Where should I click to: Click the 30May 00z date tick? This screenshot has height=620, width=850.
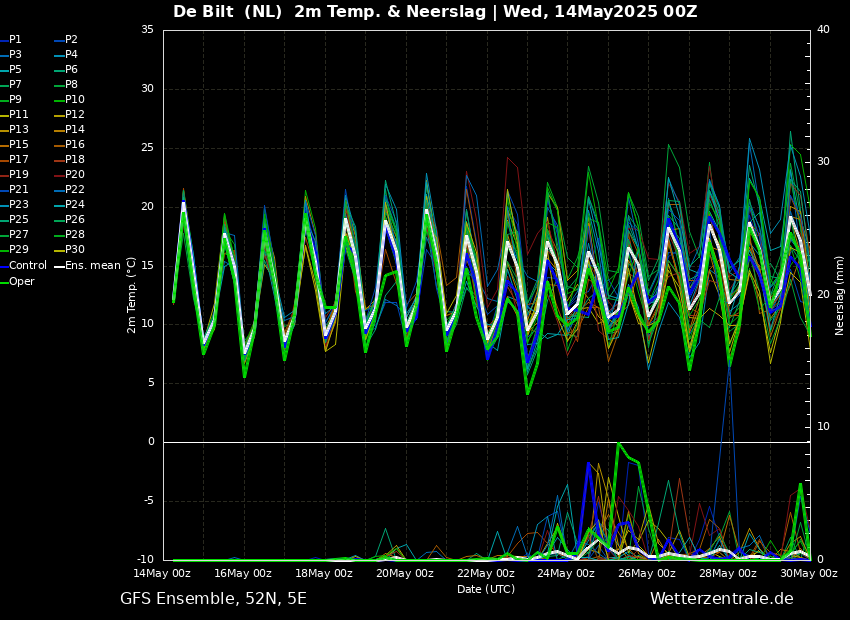pos(808,573)
